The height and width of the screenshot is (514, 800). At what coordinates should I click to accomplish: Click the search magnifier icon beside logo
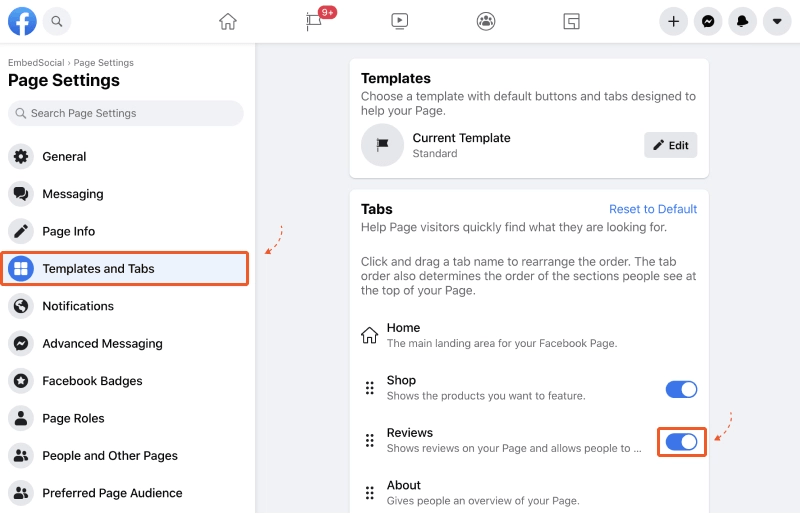point(57,21)
